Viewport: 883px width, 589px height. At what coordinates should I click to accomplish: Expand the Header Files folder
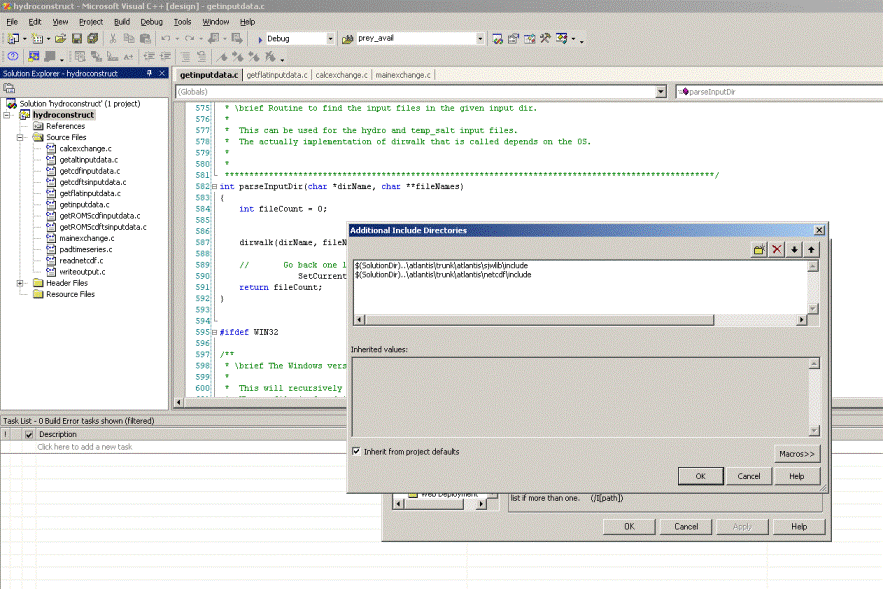(21, 283)
